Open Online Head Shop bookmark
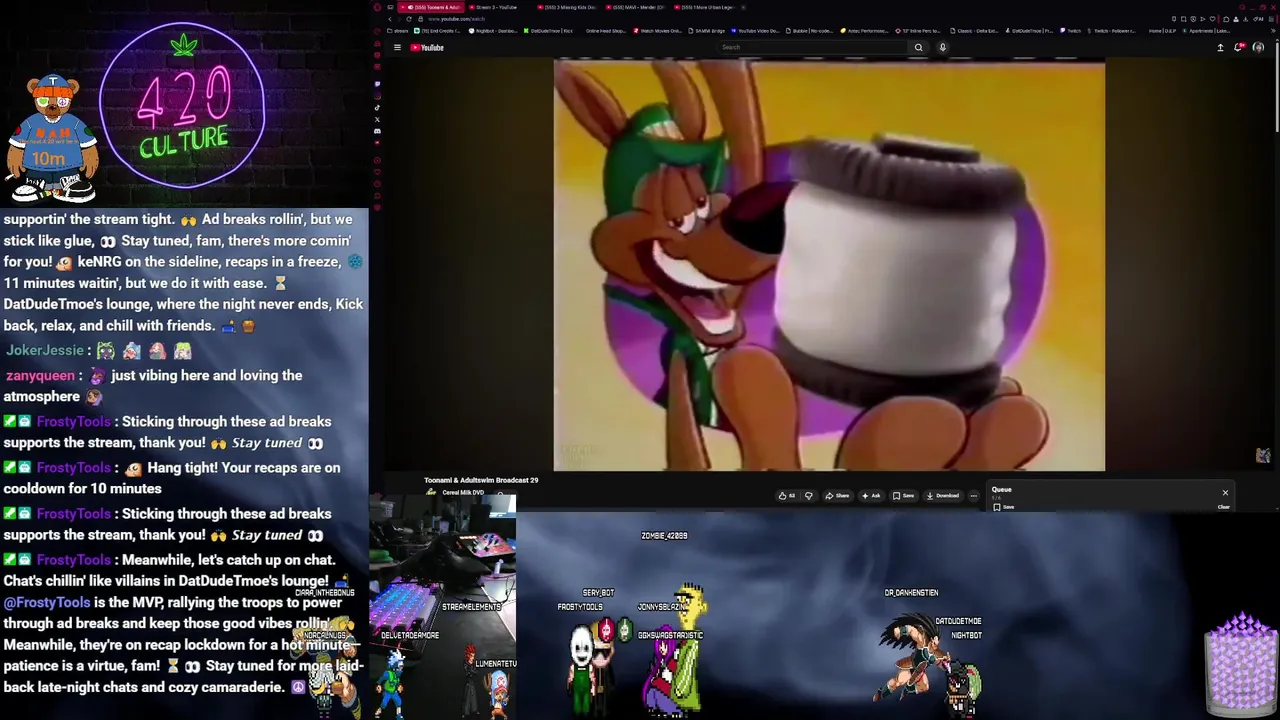Screen dimensions: 1280x720 pyautogui.click(x=605, y=31)
